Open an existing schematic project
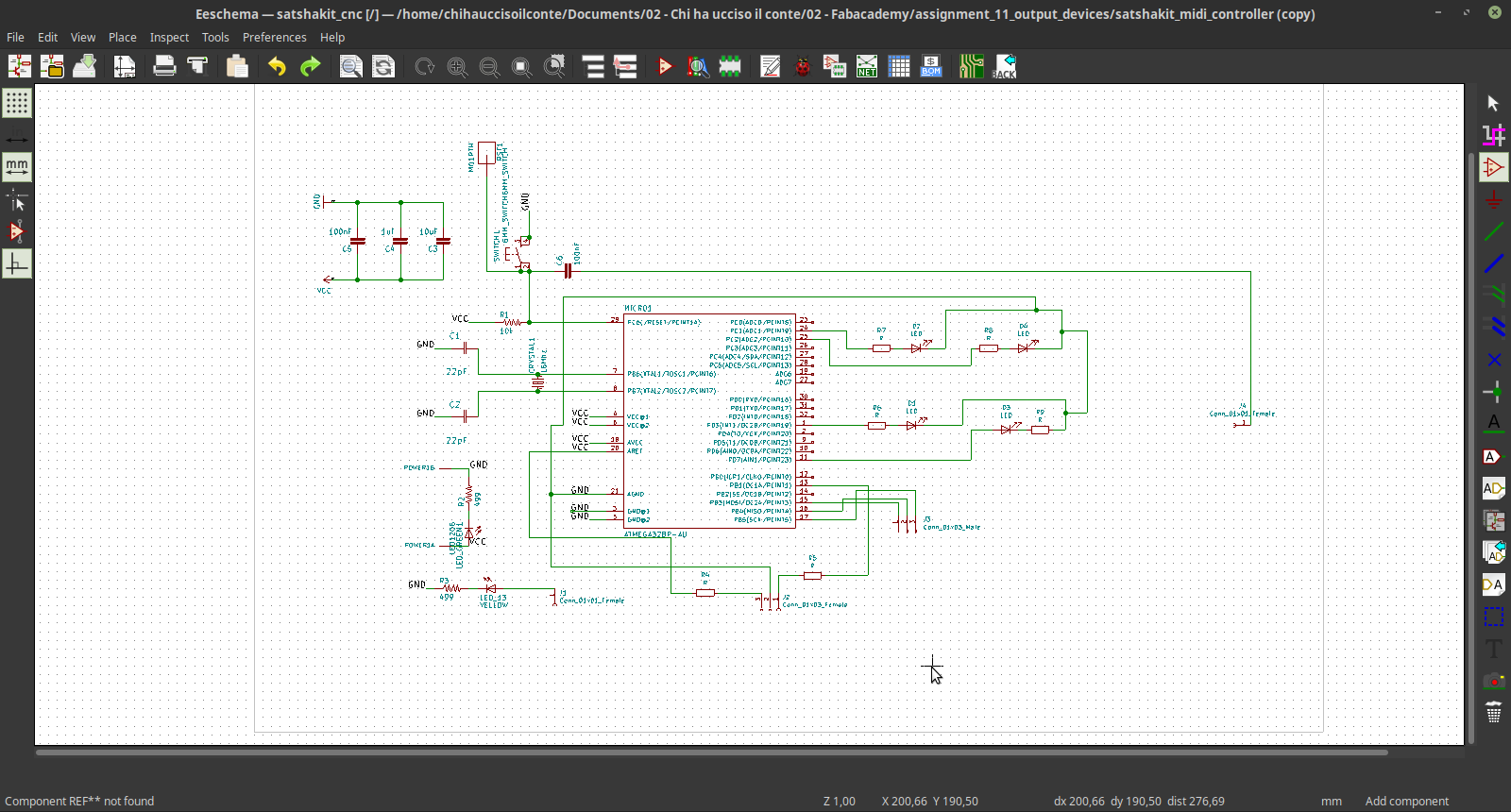Viewport: 1511px width, 812px height. pos(52,66)
